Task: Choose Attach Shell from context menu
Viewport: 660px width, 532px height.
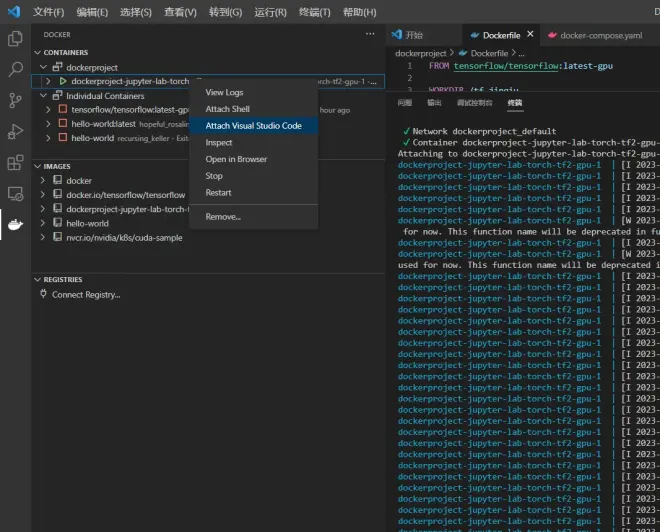Action: click(253, 109)
